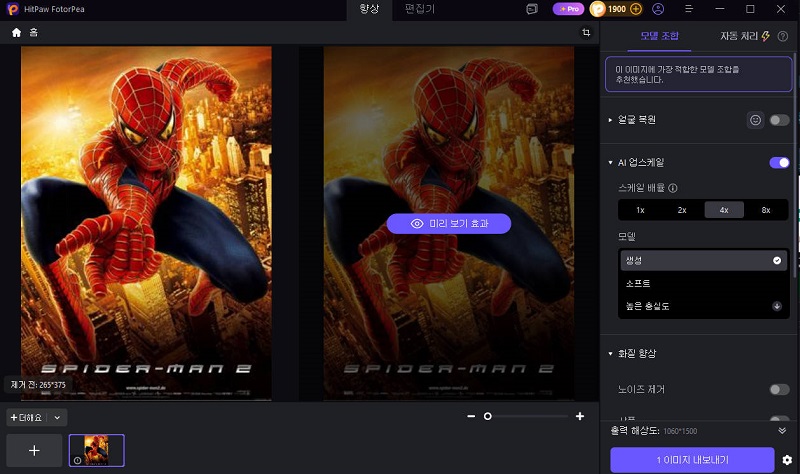
Task: Open the user account profile icon
Action: (658, 9)
